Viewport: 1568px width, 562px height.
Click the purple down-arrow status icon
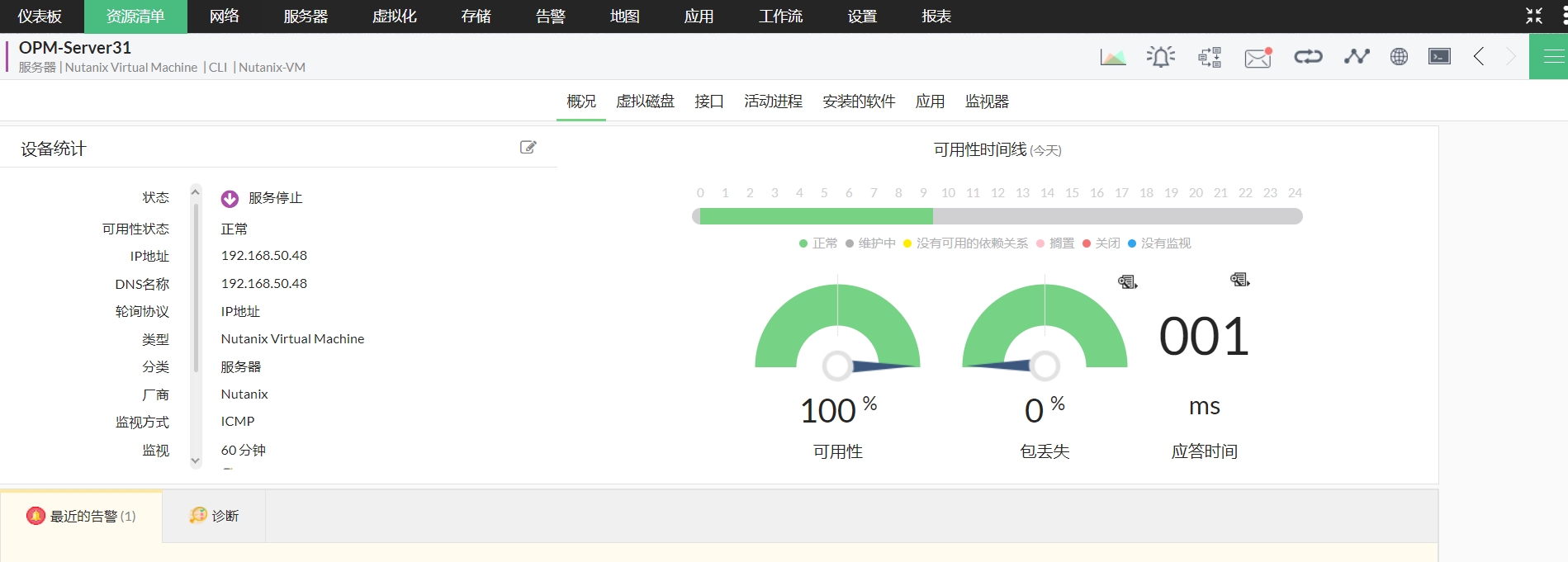[230, 199]
